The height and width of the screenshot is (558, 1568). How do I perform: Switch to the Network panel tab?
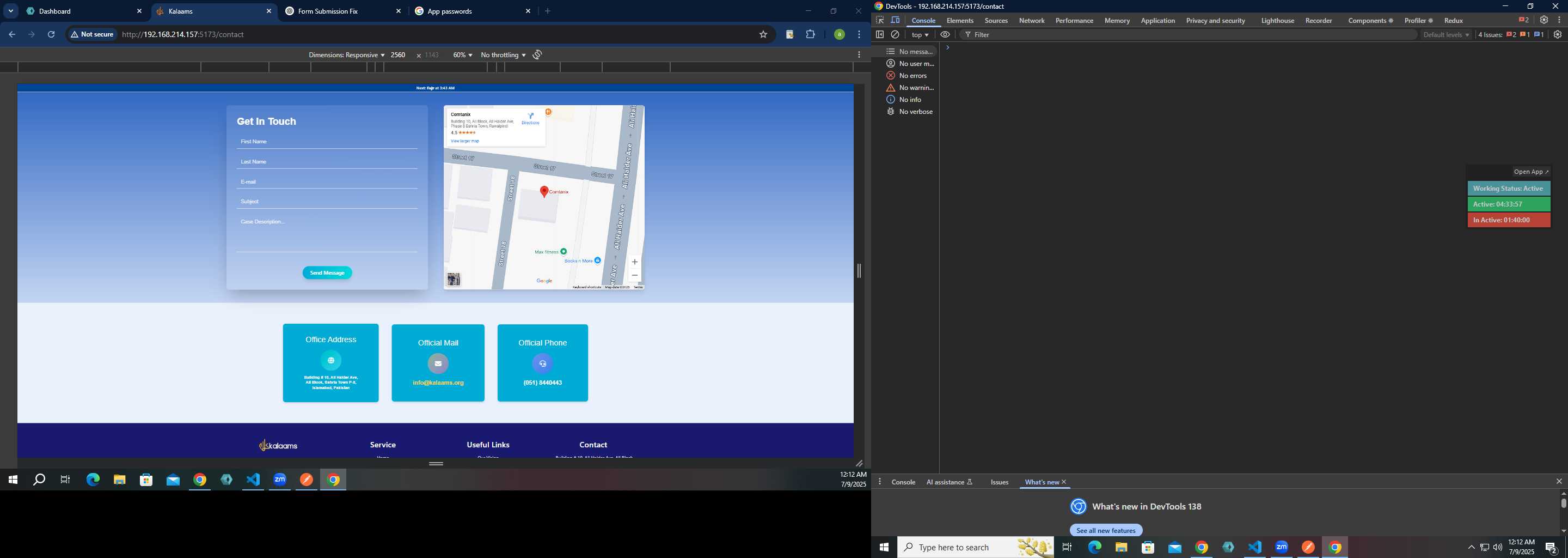click(1032, 20)
